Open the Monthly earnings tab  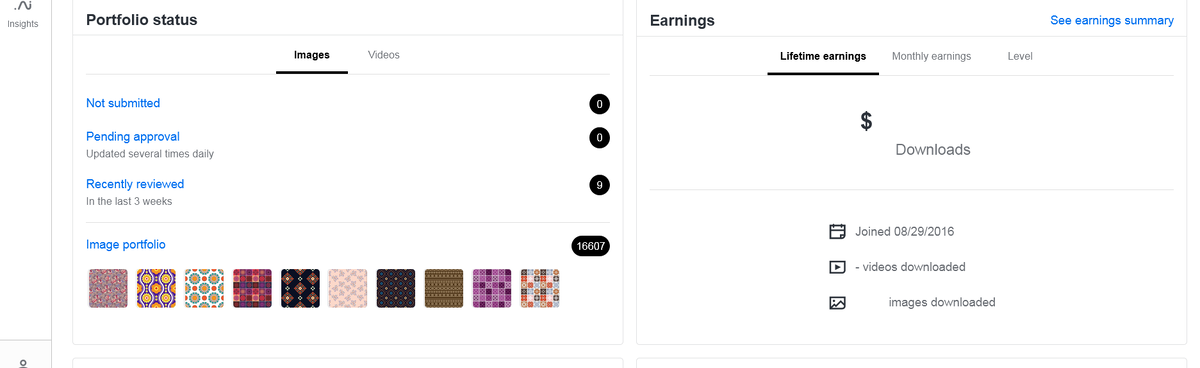point(931,56)
